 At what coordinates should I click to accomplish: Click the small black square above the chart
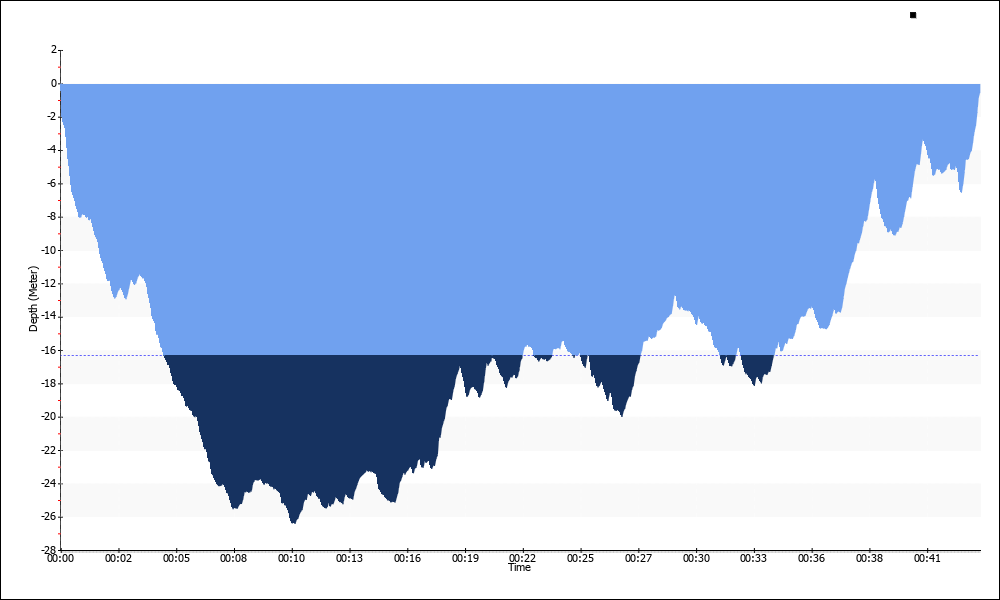913,15
